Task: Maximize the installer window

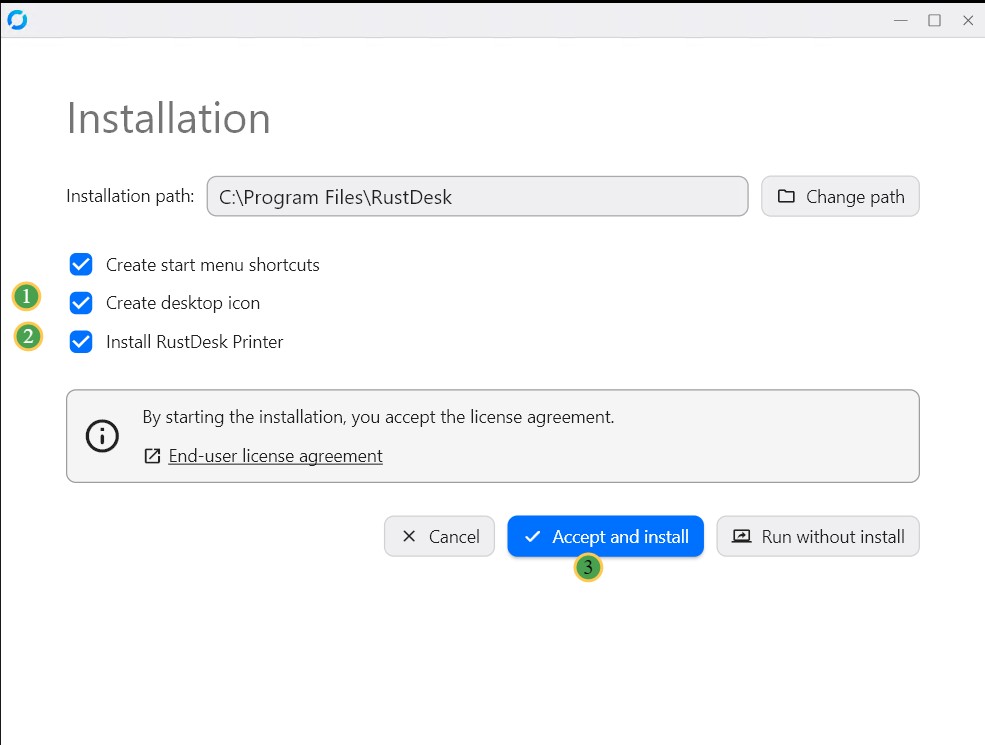Action: point(935,19)
